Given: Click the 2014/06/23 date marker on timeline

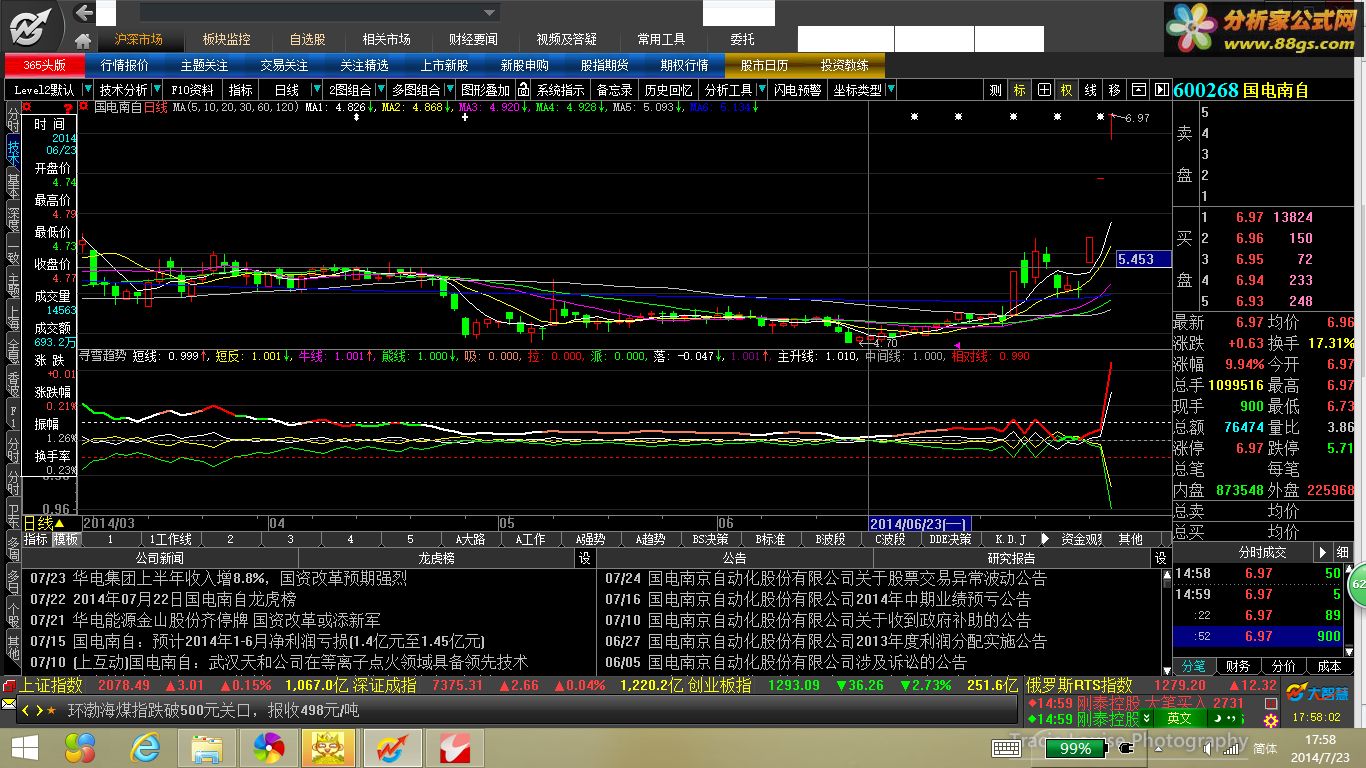Looking at the screenshot, I should pyautogui.click(x=917, y=523).
